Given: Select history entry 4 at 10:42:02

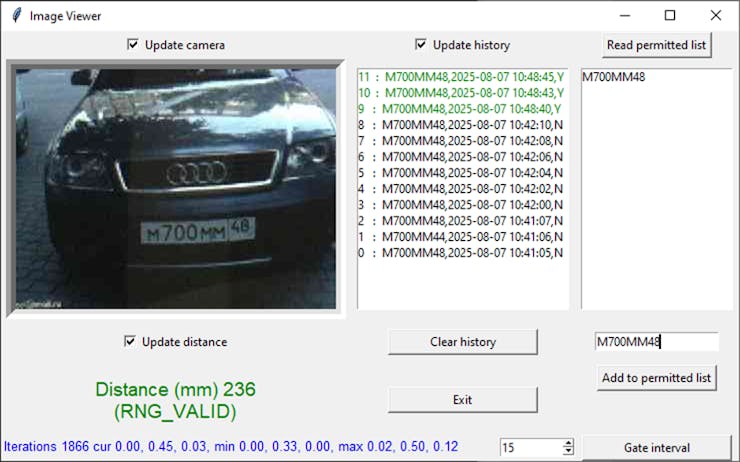Looking at the screenshot, I should pyautogui.click(x=461, y=189).
